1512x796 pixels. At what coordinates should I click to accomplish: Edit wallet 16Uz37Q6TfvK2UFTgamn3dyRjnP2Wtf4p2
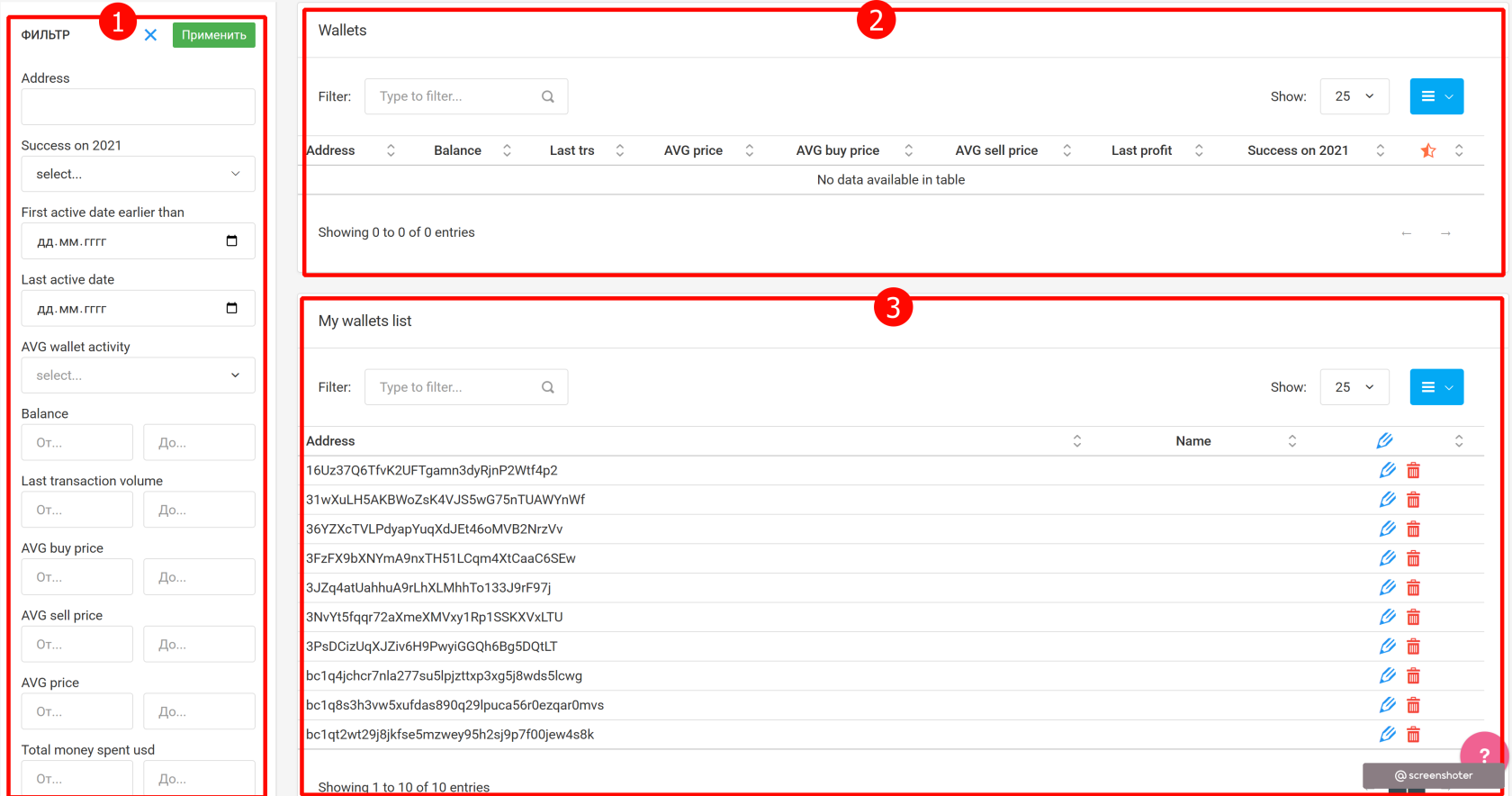click(x=1387, y=470)
